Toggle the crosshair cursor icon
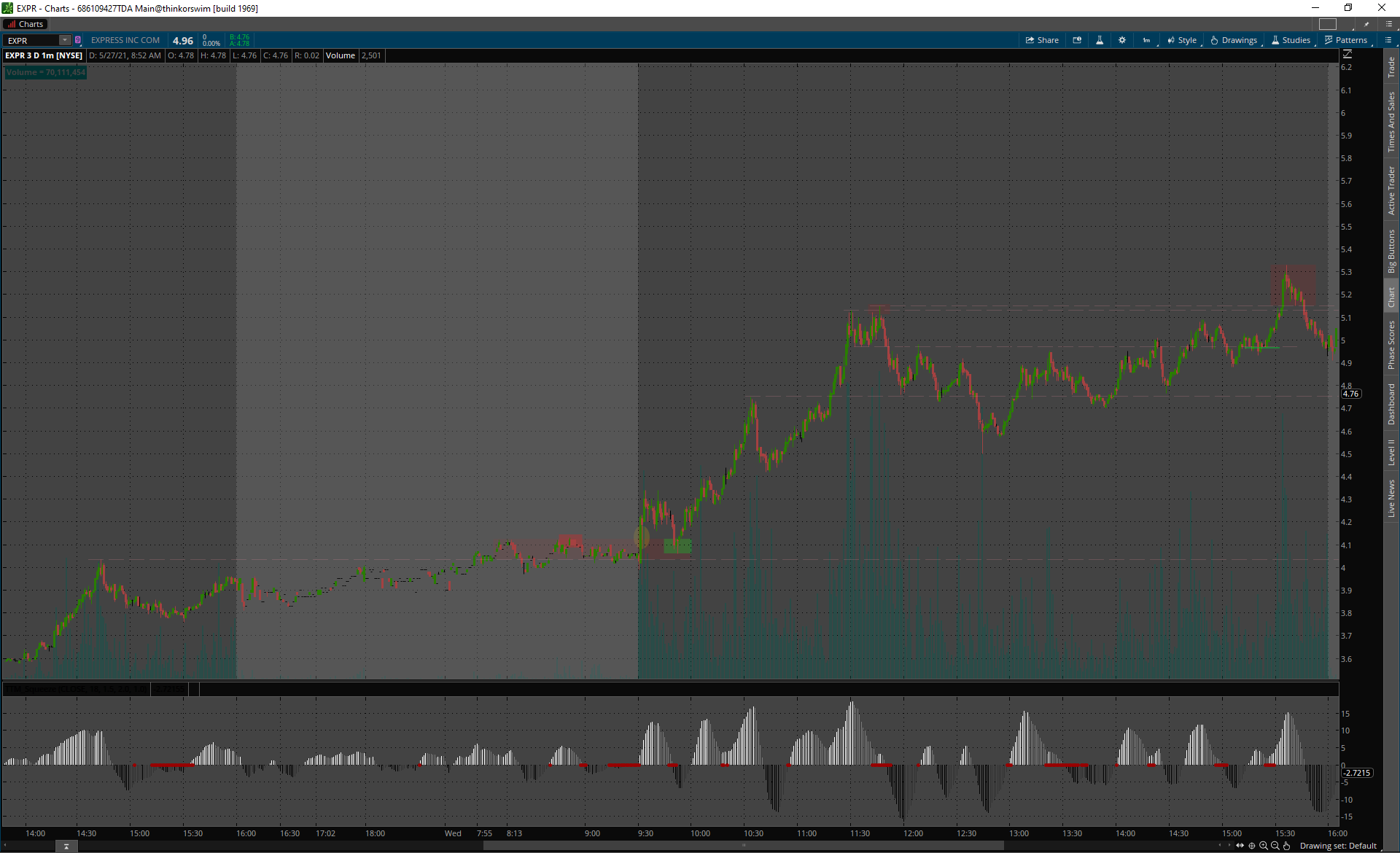The image size is (1400, 853). point(1252,846)
